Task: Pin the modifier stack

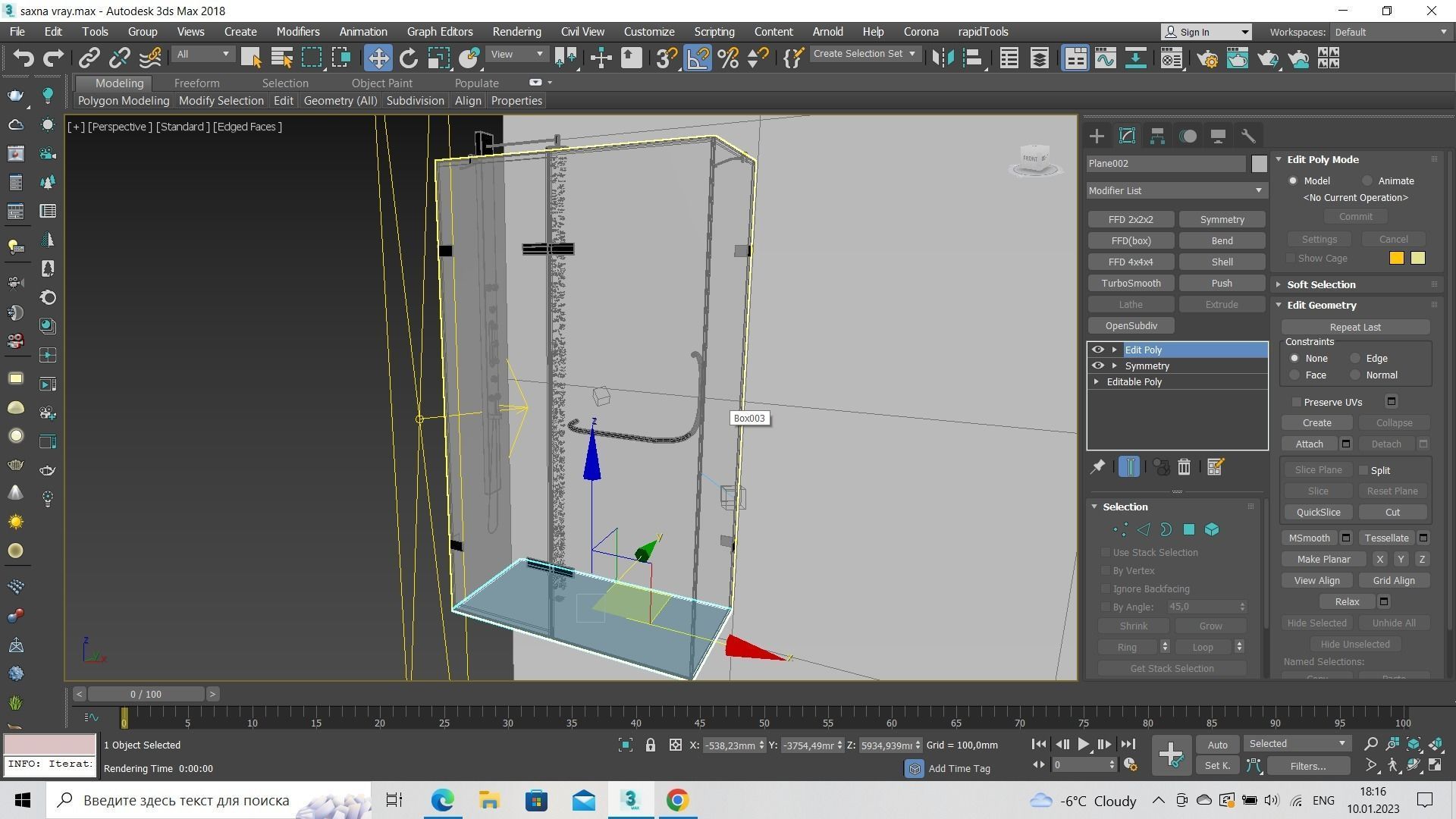Action: (1097, 467)
